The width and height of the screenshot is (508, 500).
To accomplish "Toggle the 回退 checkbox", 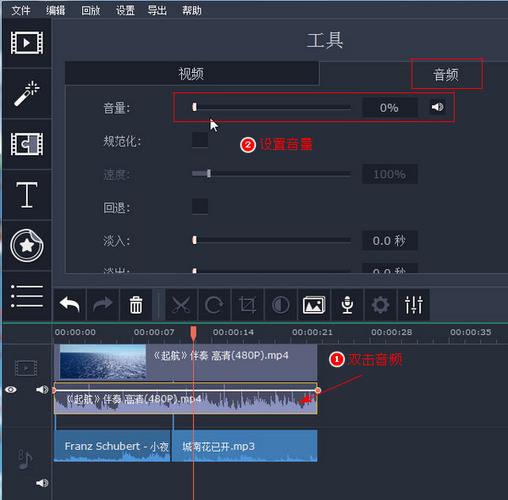I will pyautogui.click(x=200, y=207).
